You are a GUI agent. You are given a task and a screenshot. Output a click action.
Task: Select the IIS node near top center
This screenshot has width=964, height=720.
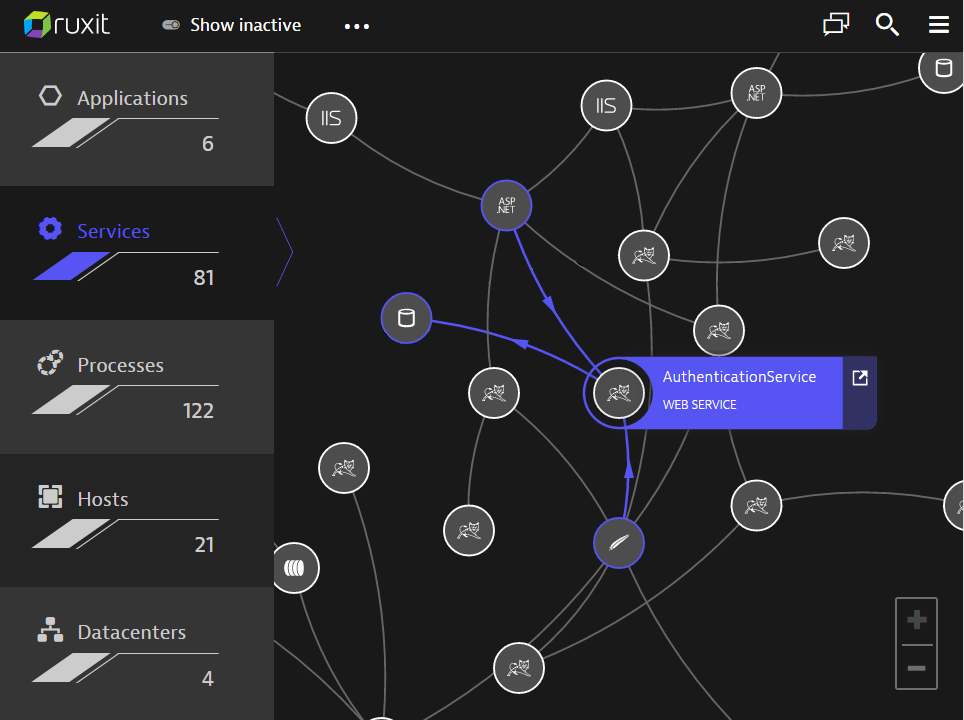coord(606,106)
